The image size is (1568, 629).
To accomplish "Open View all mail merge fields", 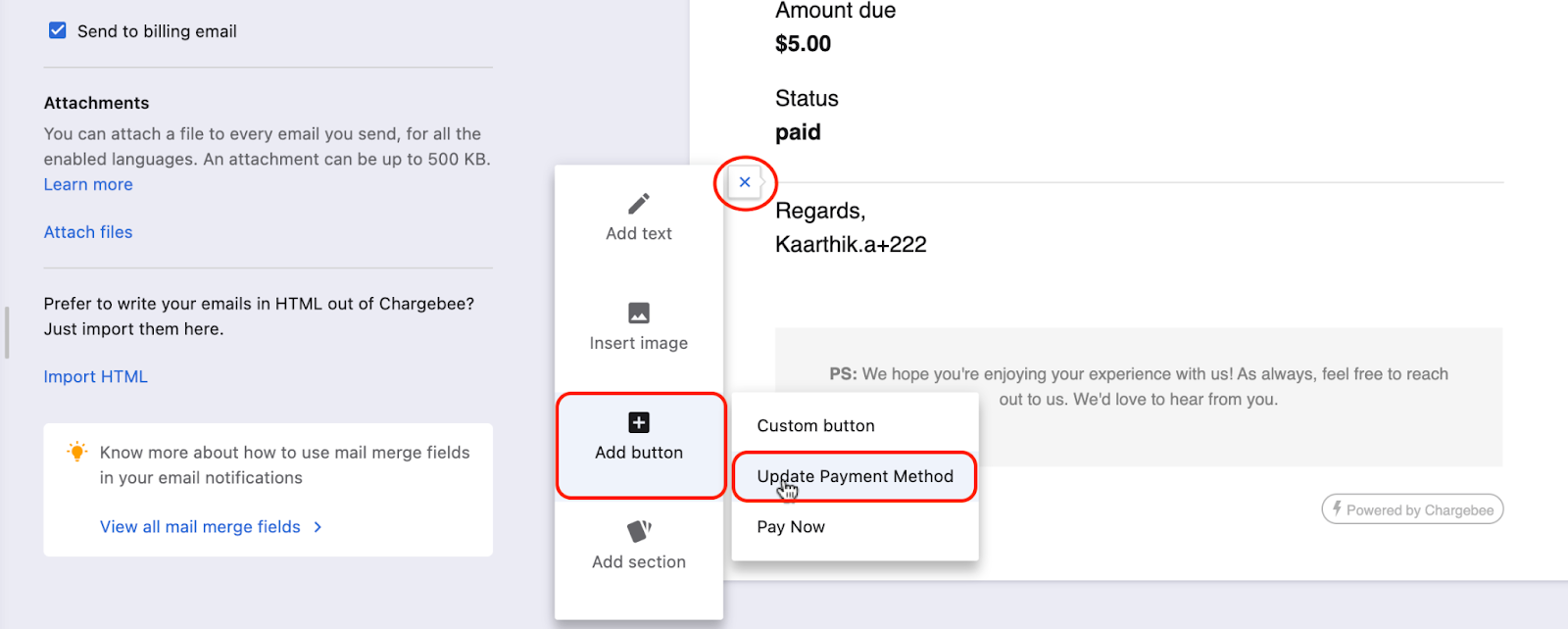I will click(200, 527).
